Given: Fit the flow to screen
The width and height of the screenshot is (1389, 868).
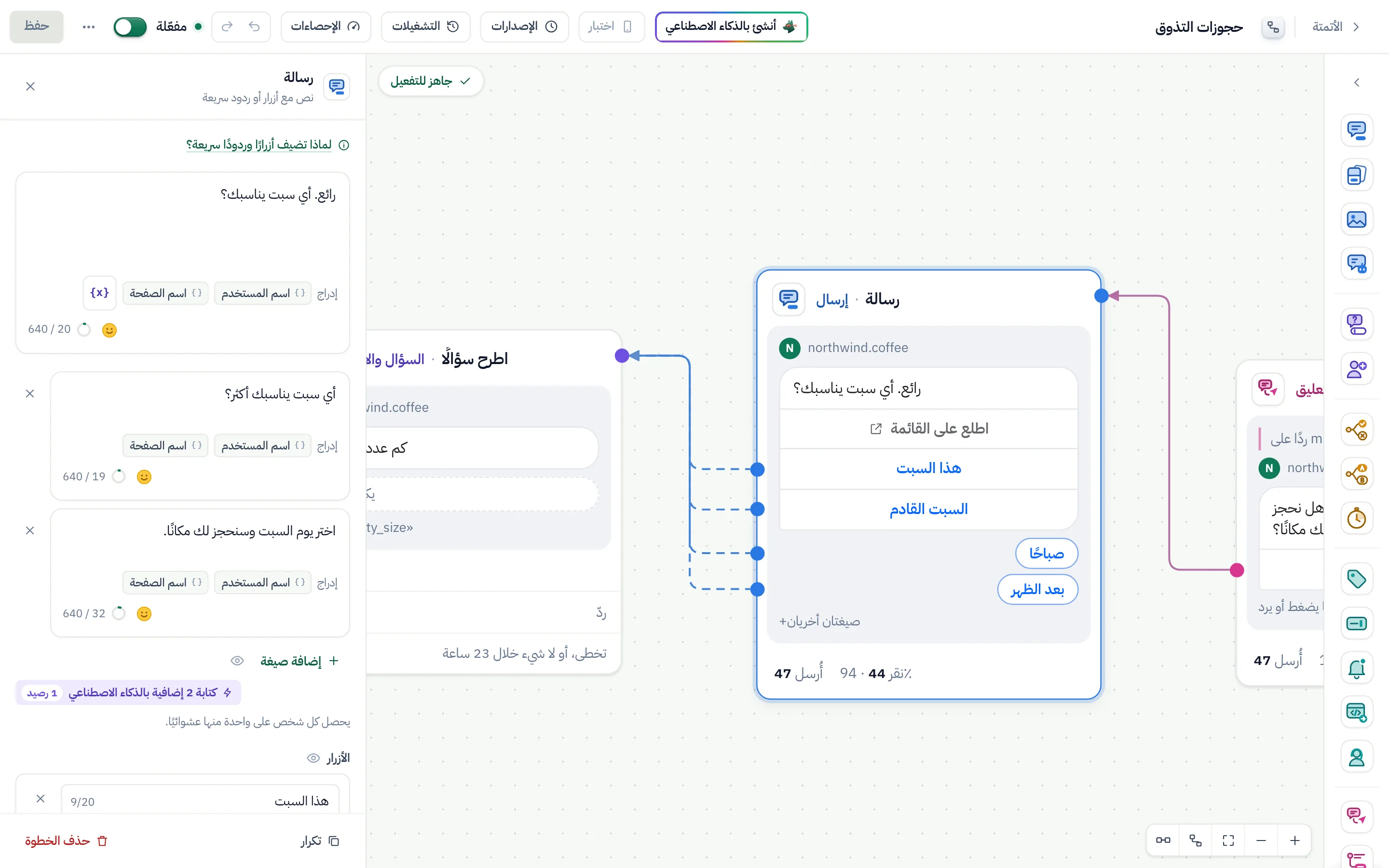Looking at the screenshot, I should [1228, 841].
